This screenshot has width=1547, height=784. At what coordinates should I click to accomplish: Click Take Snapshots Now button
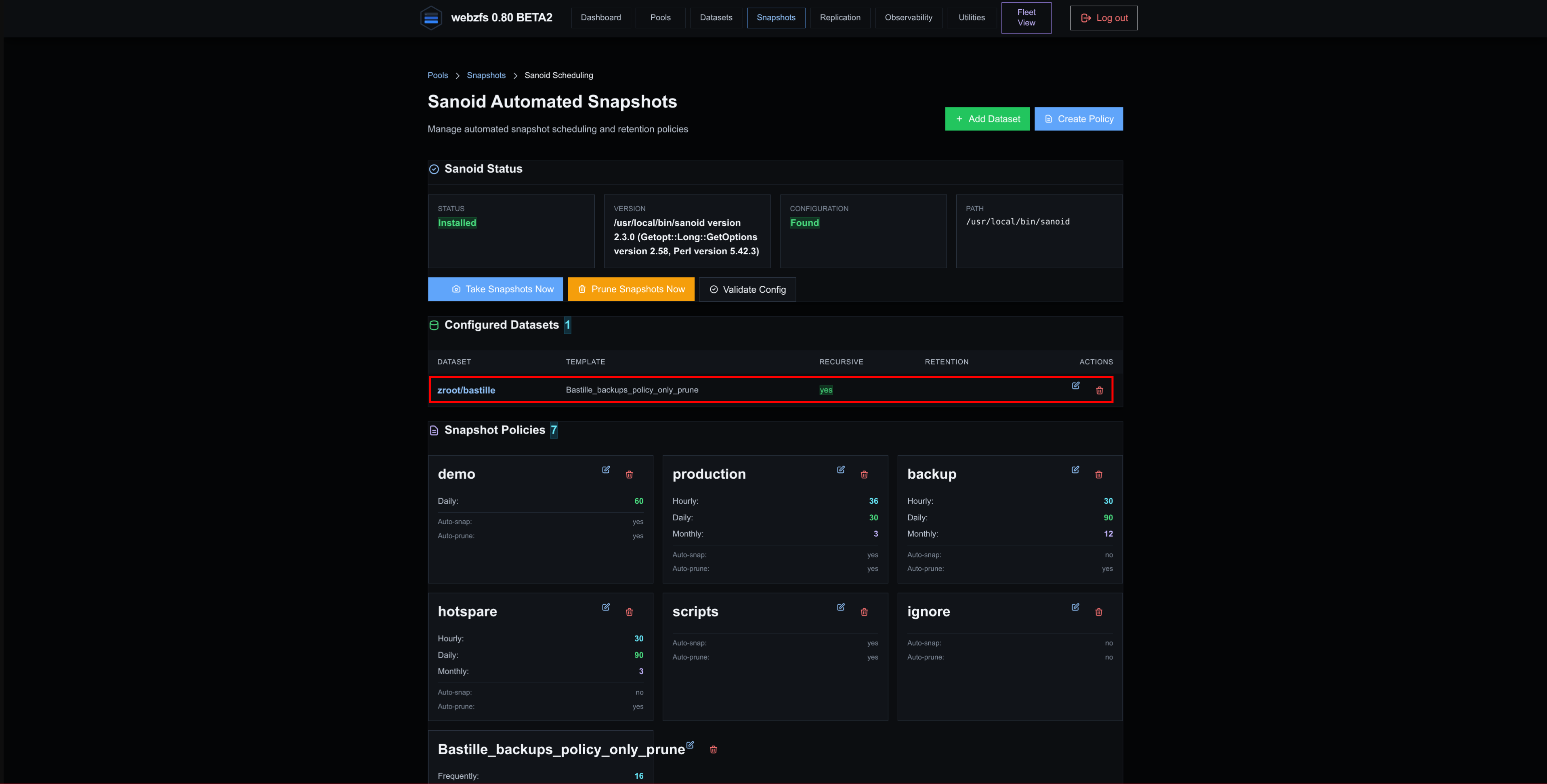[x=495, y=289]
